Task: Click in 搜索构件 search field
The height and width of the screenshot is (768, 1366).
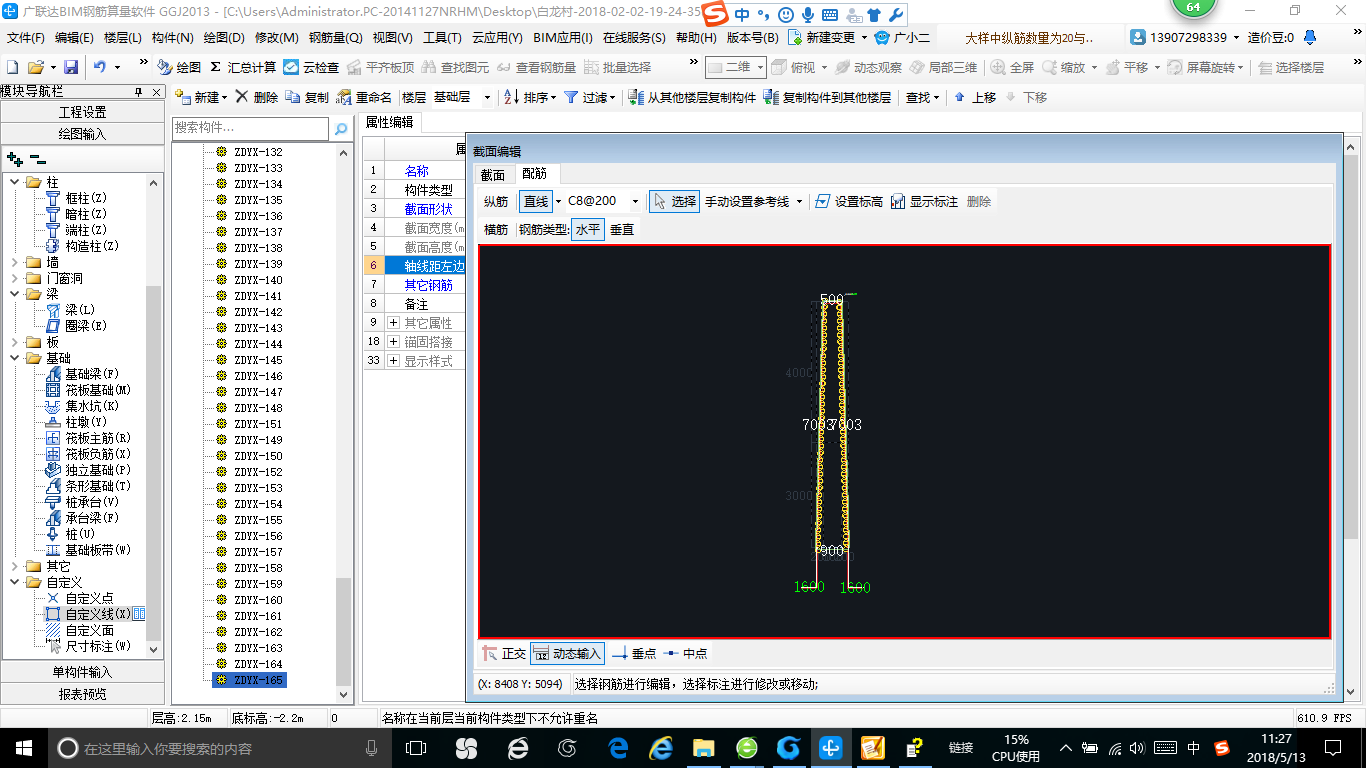Action: [250, 128]
